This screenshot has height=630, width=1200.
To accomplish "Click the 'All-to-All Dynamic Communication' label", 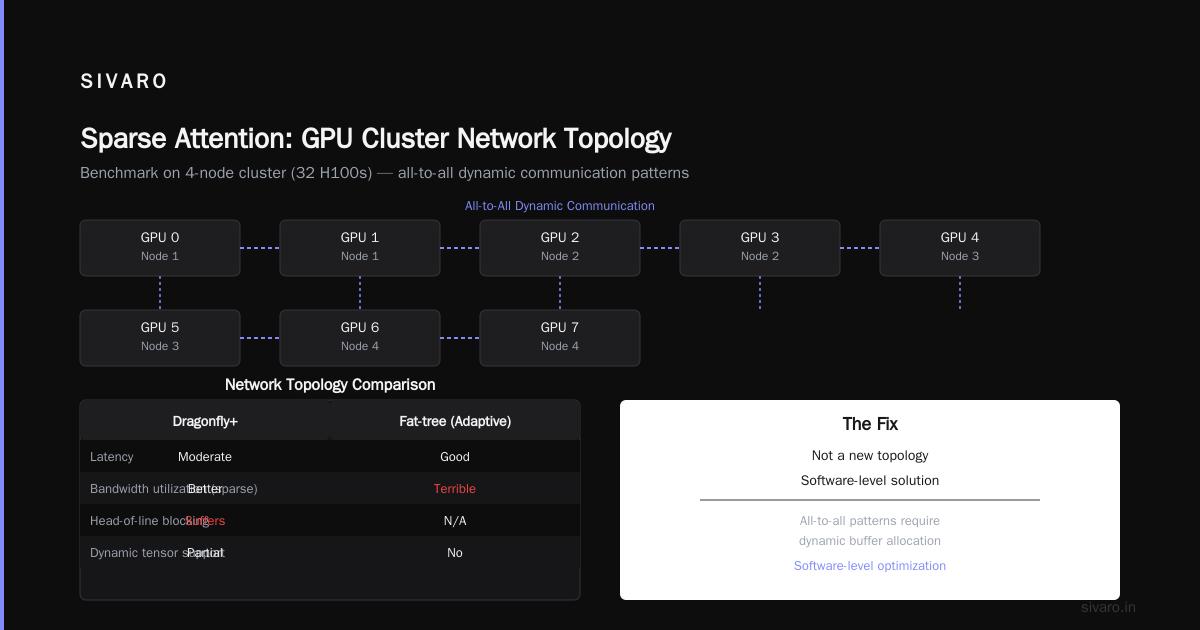I will (x=560, y=206).
